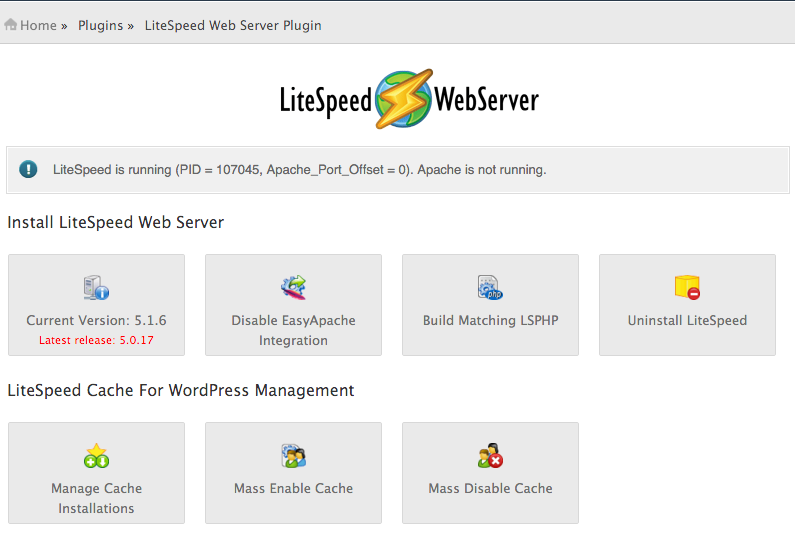Open Manage Cache Installations label

tap(96, 498)
